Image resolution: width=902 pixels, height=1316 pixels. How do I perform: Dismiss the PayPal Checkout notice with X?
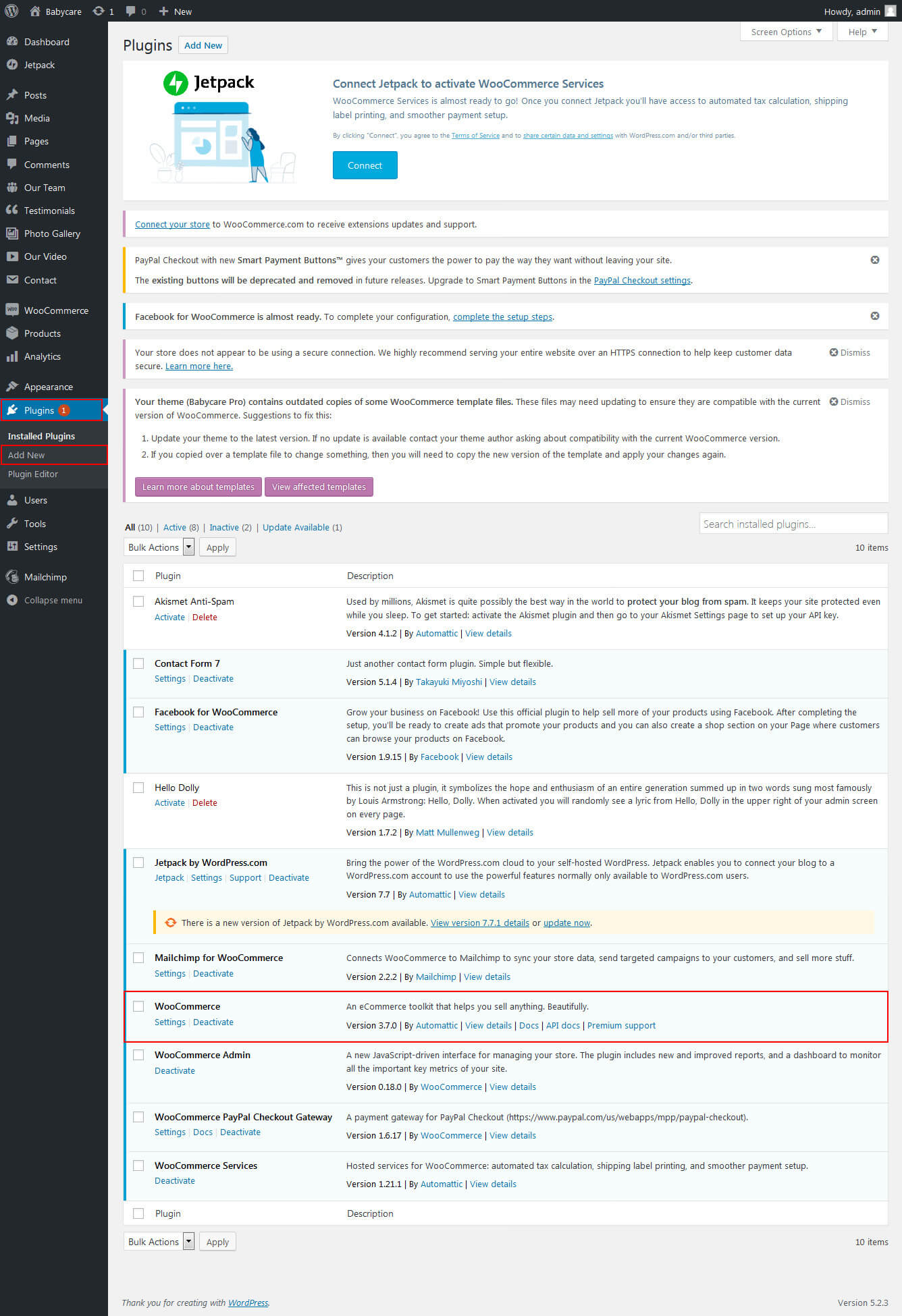875,260
